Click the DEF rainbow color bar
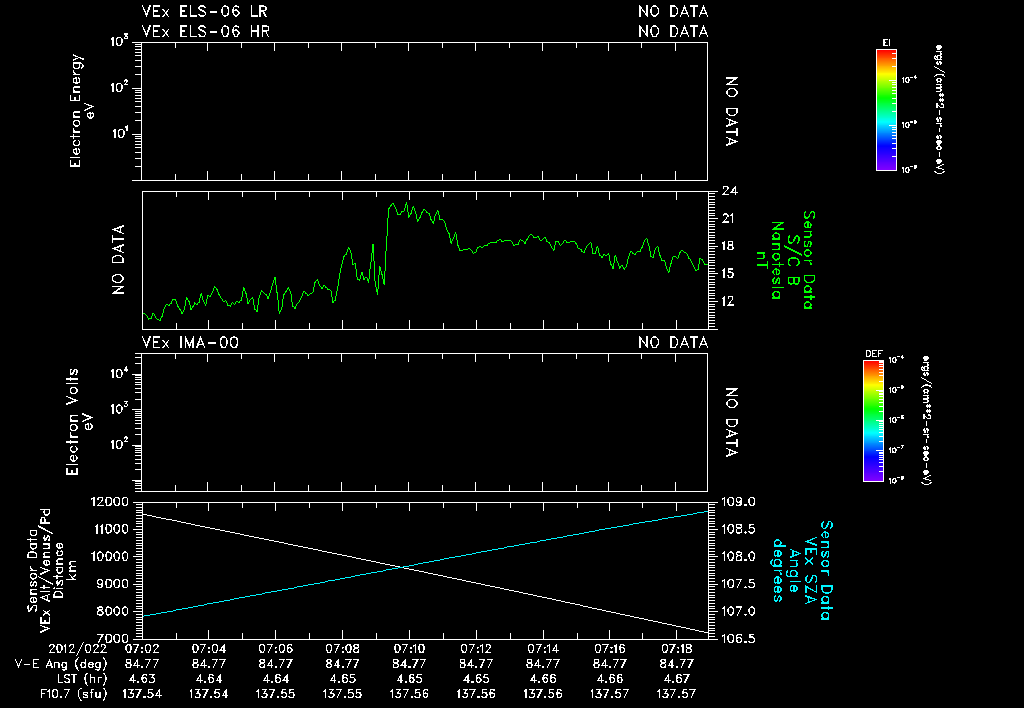1024x708 pixels. pyautogui.click(x=873, y=421)
